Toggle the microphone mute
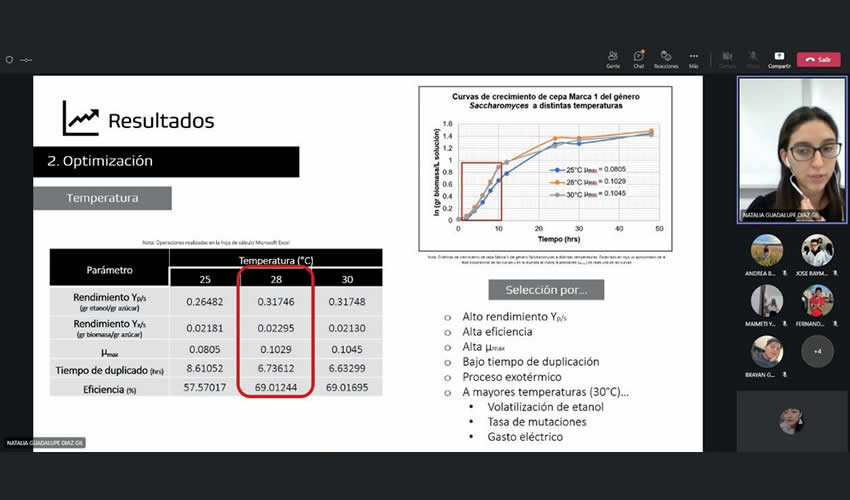 tap(753, 57)
